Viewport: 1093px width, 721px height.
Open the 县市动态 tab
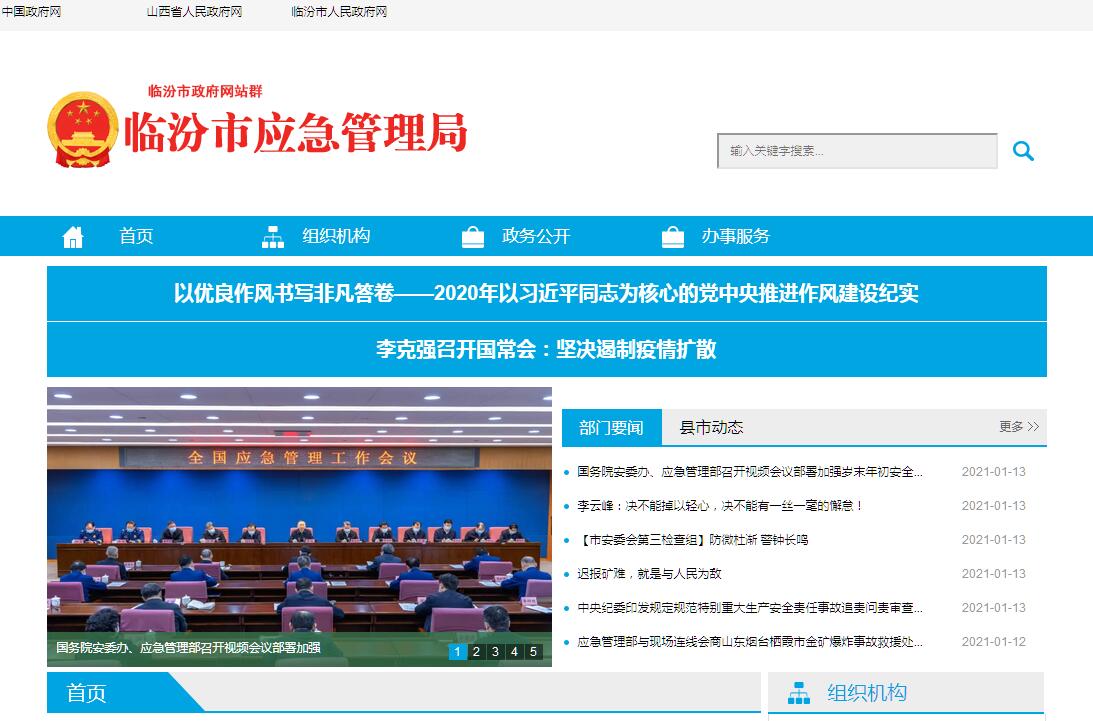[x=711, y=428]
